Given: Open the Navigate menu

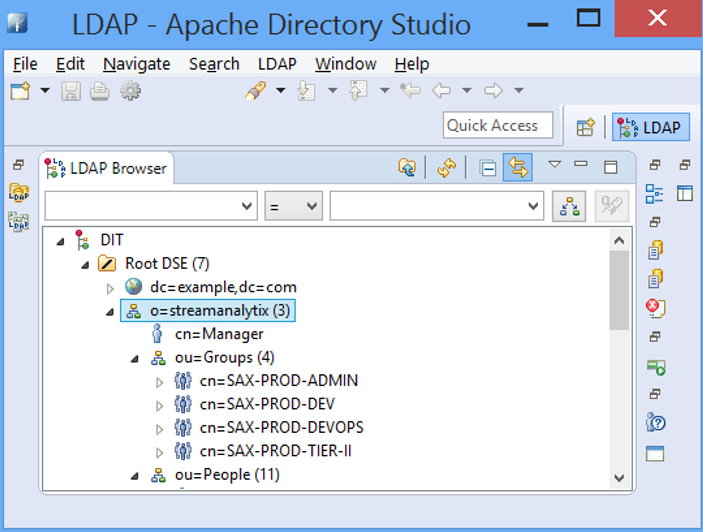Looking at the screenshot, I should pyautogui.click(x=136, y=64).
